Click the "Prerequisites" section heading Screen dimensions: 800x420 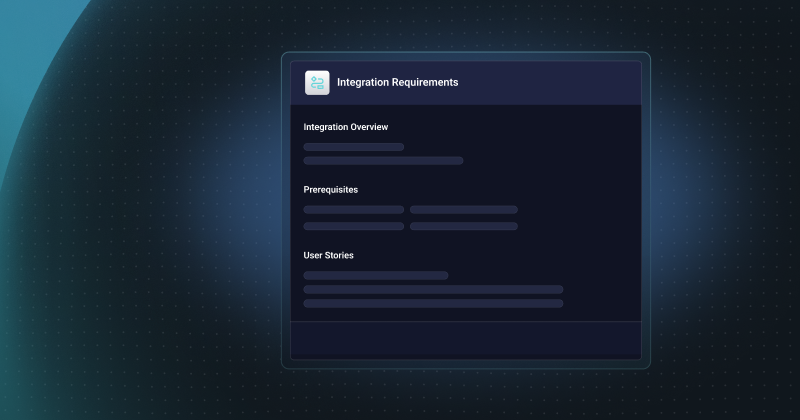[331, 190]
